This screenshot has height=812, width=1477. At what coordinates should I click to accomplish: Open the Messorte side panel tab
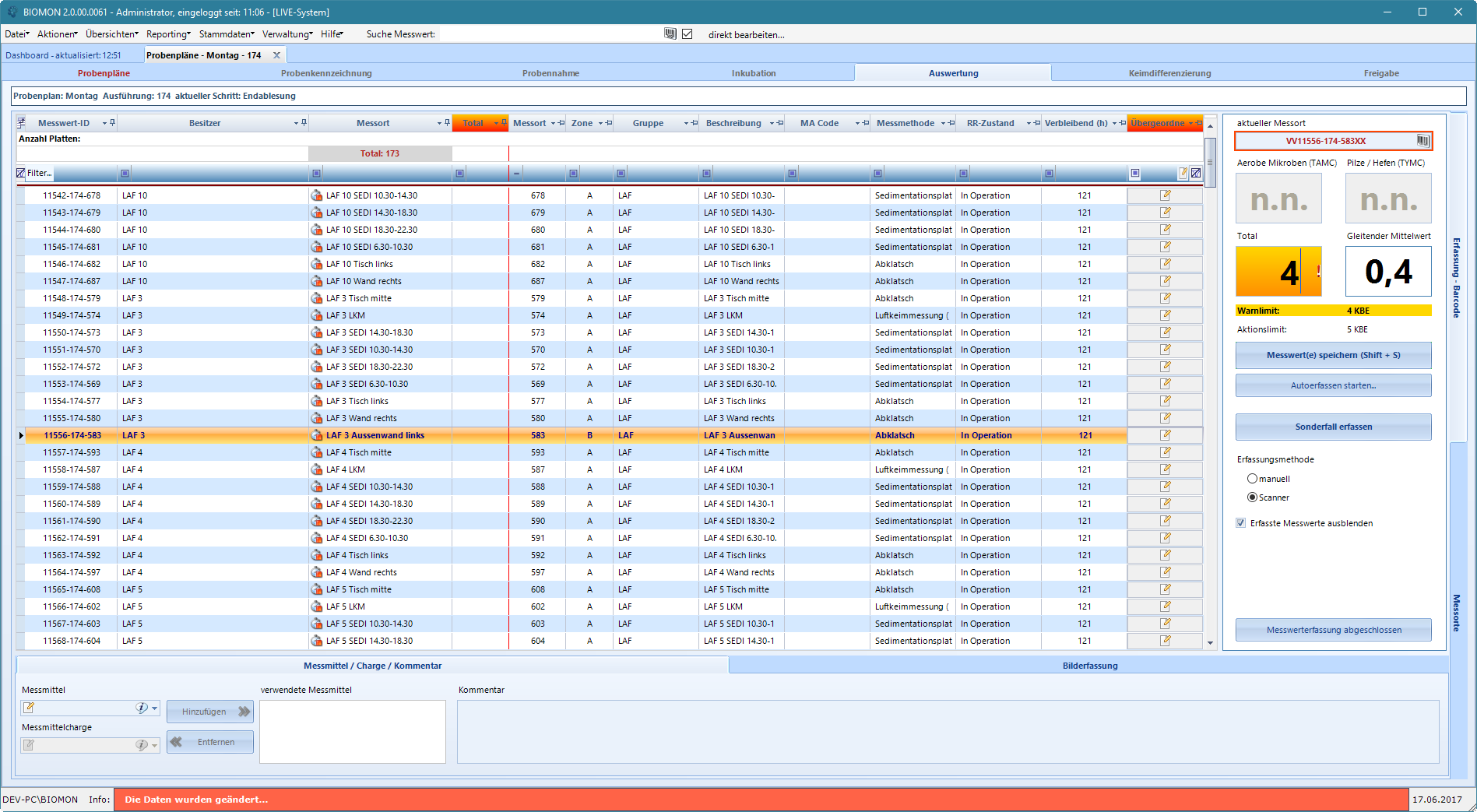(1456, 613)
